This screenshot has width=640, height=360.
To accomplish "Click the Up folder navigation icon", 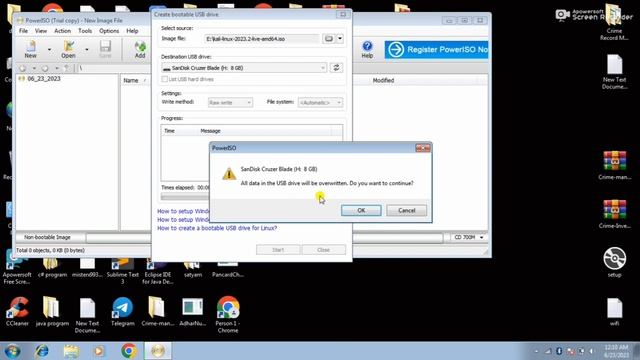I will click(67, 68).
